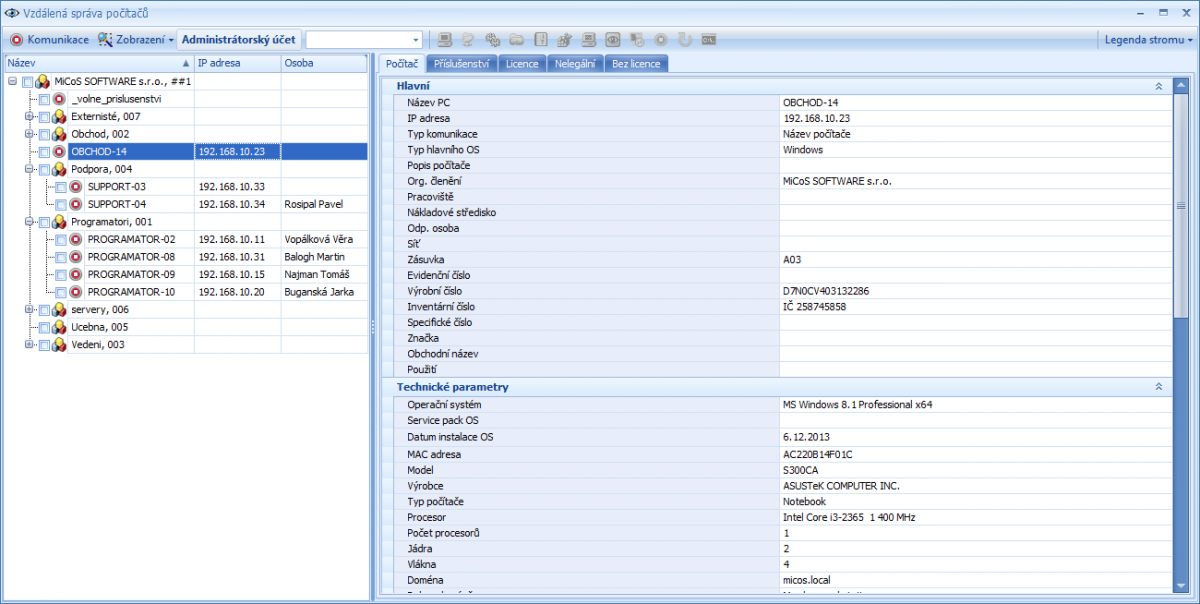Tick the SUPPORT-04 checkbox
1200x604 pixels.
(60, 205)
